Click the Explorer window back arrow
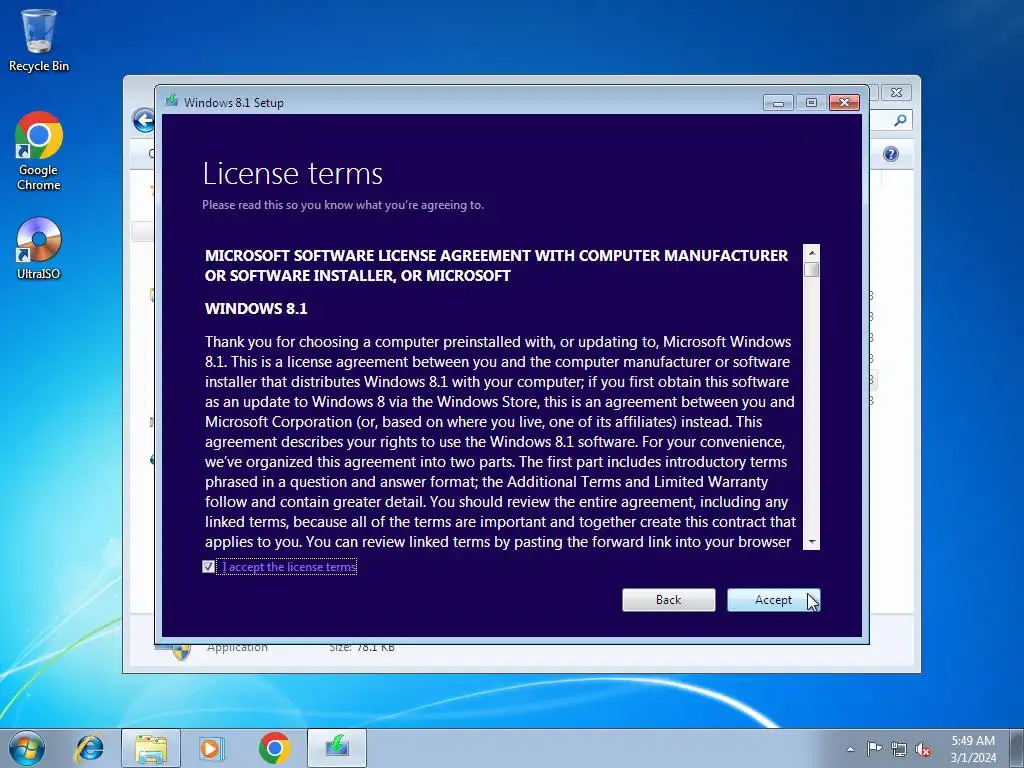Viewport: 1024px width, 768px height. (x=143, y=120)
